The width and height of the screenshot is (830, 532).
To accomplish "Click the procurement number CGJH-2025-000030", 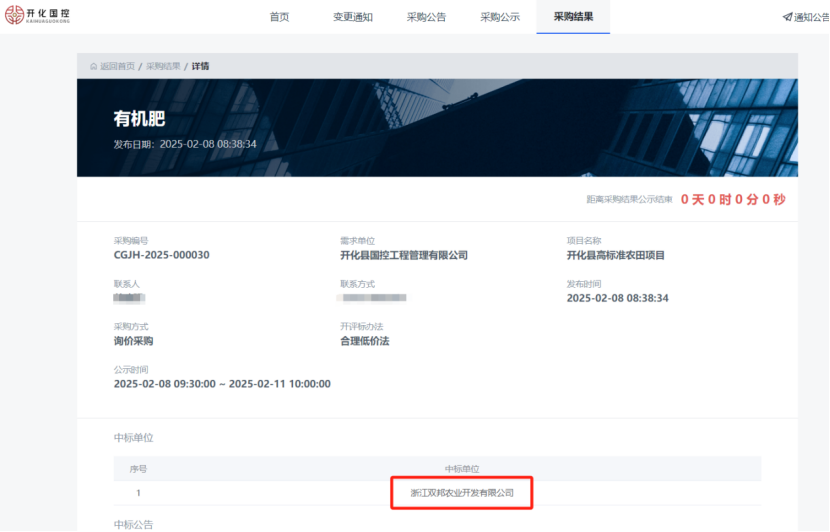I will (161, 255).
